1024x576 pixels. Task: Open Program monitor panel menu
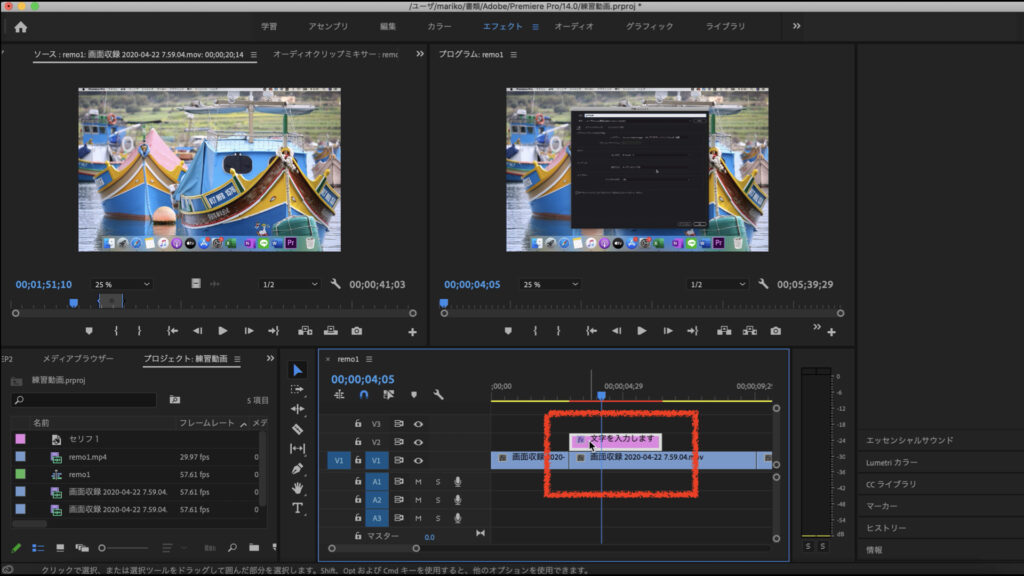click(513, 55)
